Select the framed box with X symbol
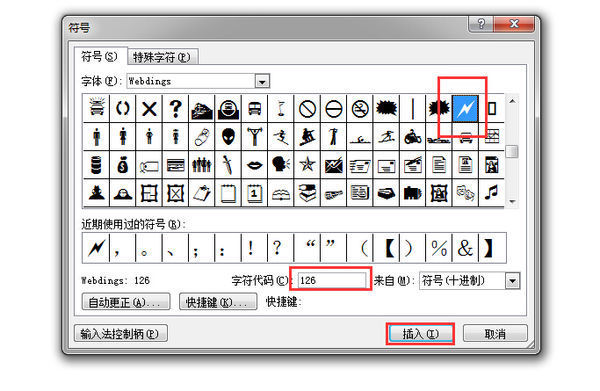 click(x=176, y=193)
